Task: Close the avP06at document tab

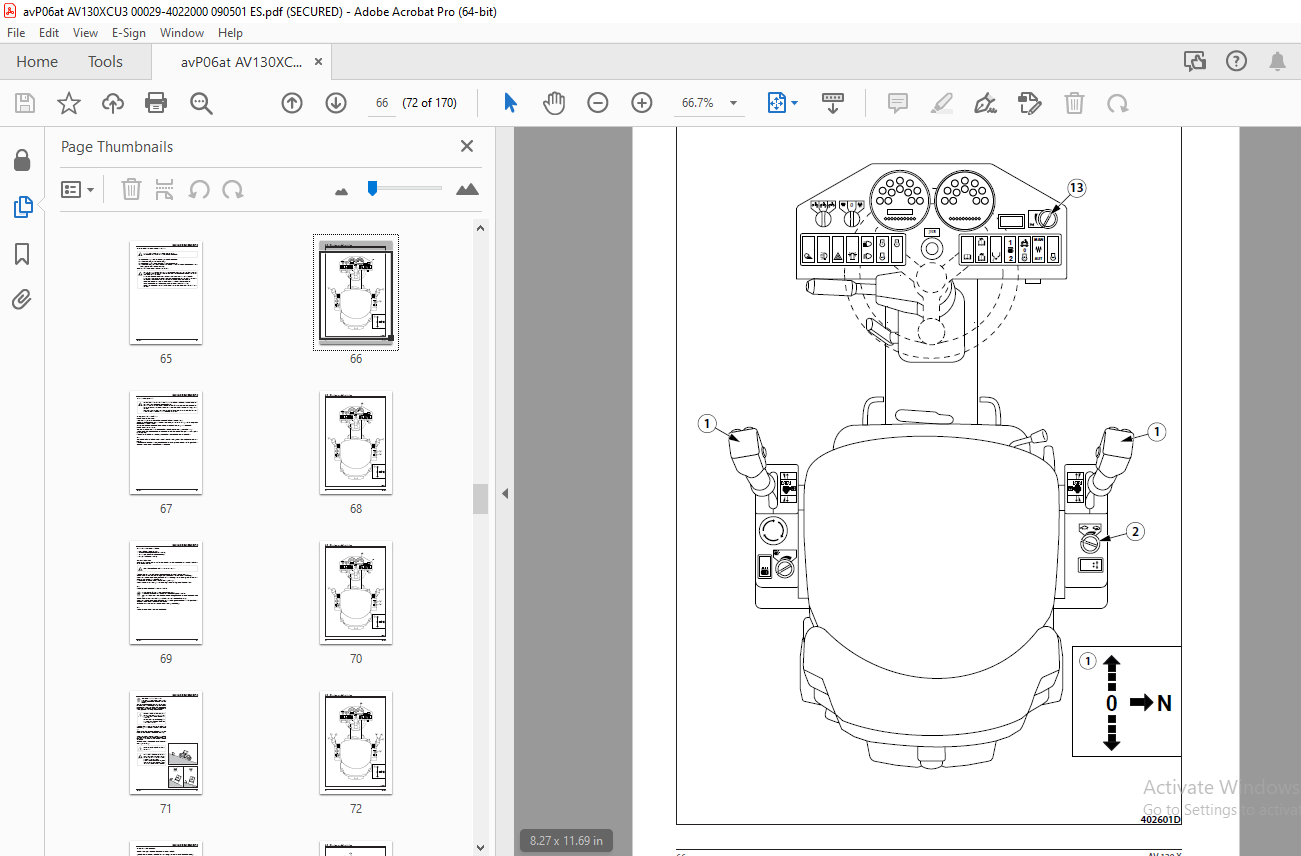Action: click(319, 62)
